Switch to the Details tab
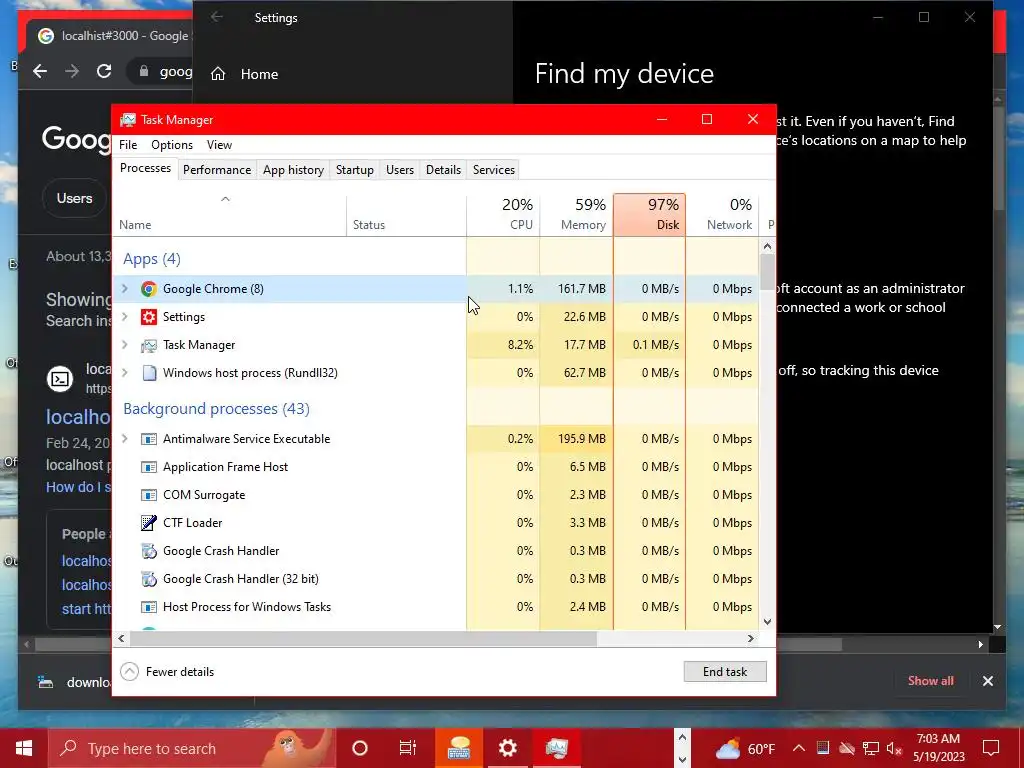Image resolution: width=1024 pixels, height=768 pixels. (443, 170)
